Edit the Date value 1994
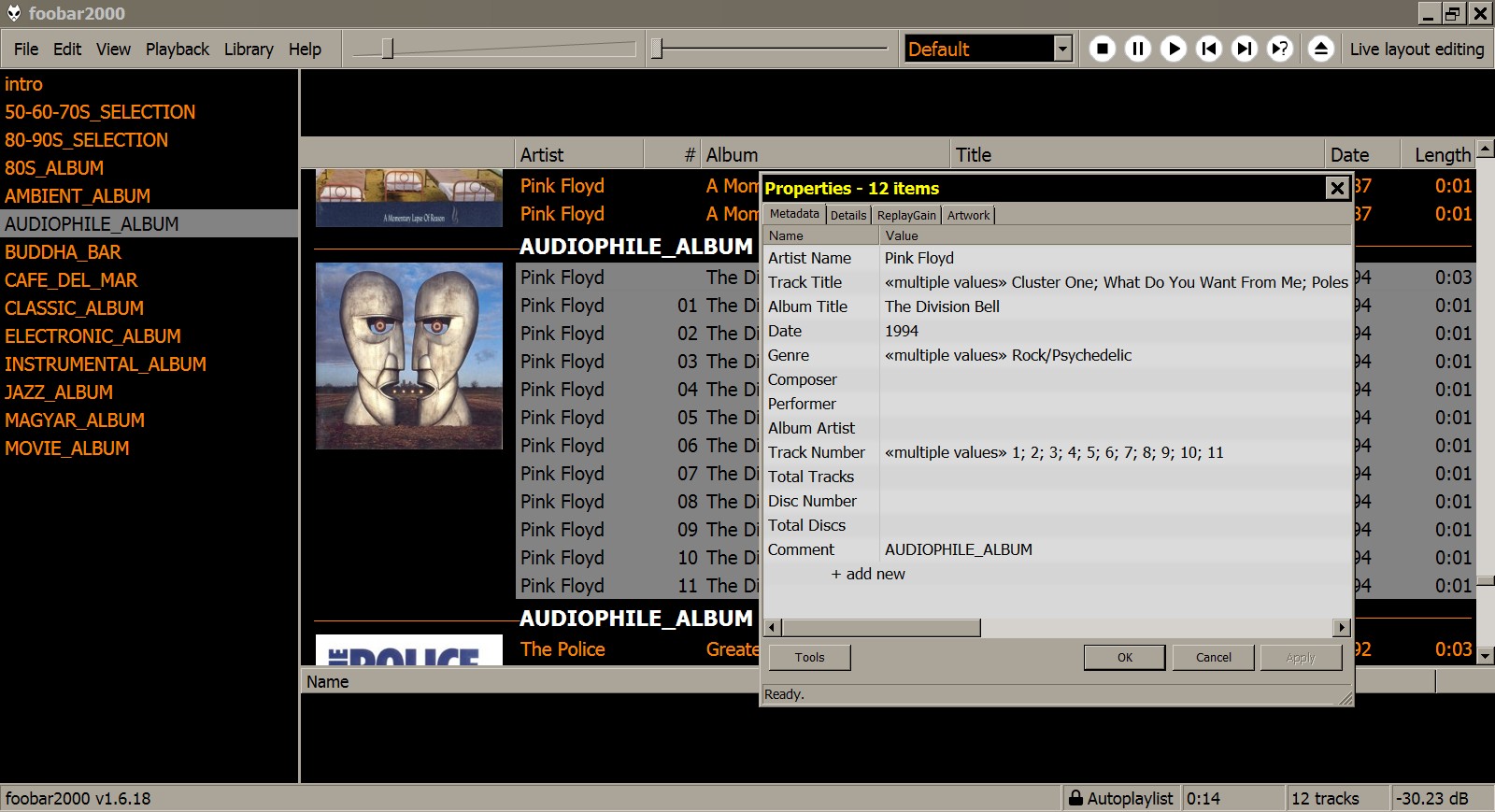The height and width of the screenshot is (812, 1495). point(1116,331)
